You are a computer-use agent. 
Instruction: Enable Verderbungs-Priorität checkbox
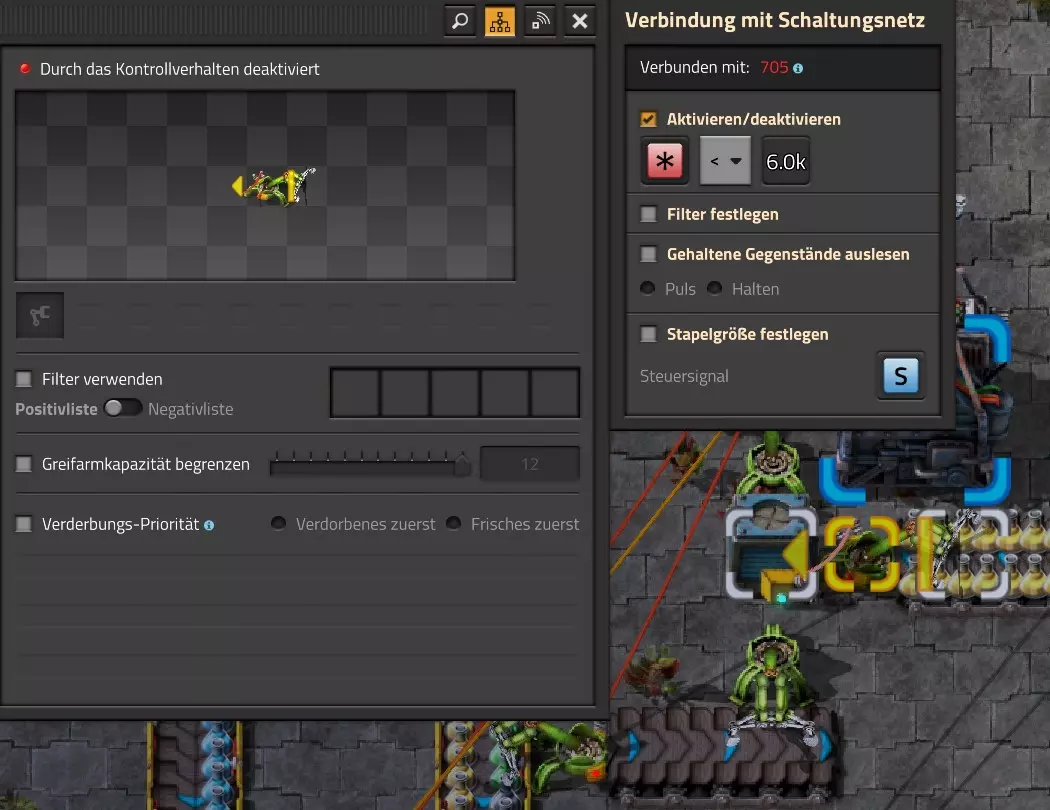coord(23,524)
